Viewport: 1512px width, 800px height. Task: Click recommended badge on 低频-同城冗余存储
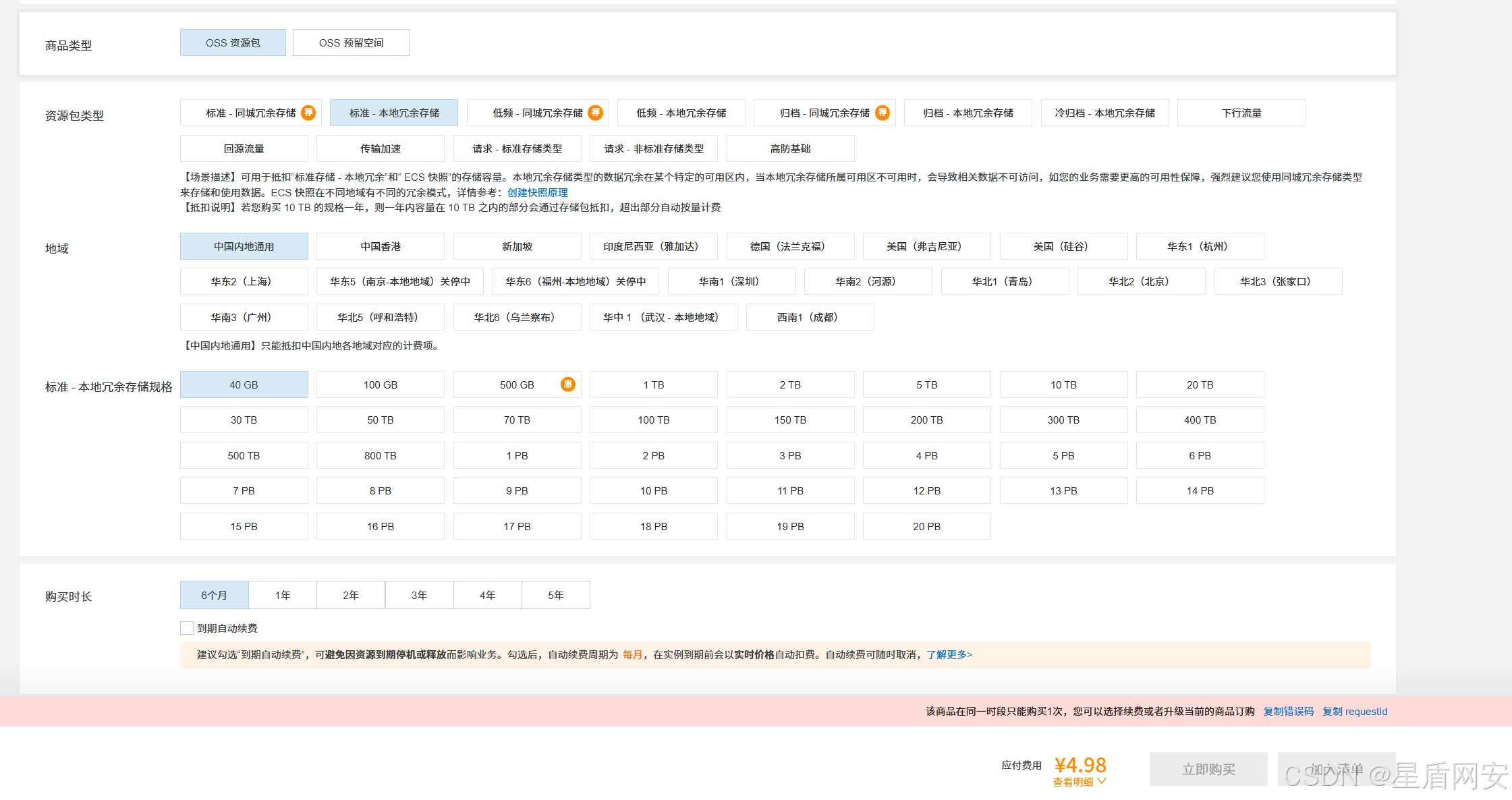(x=595, y=113)
